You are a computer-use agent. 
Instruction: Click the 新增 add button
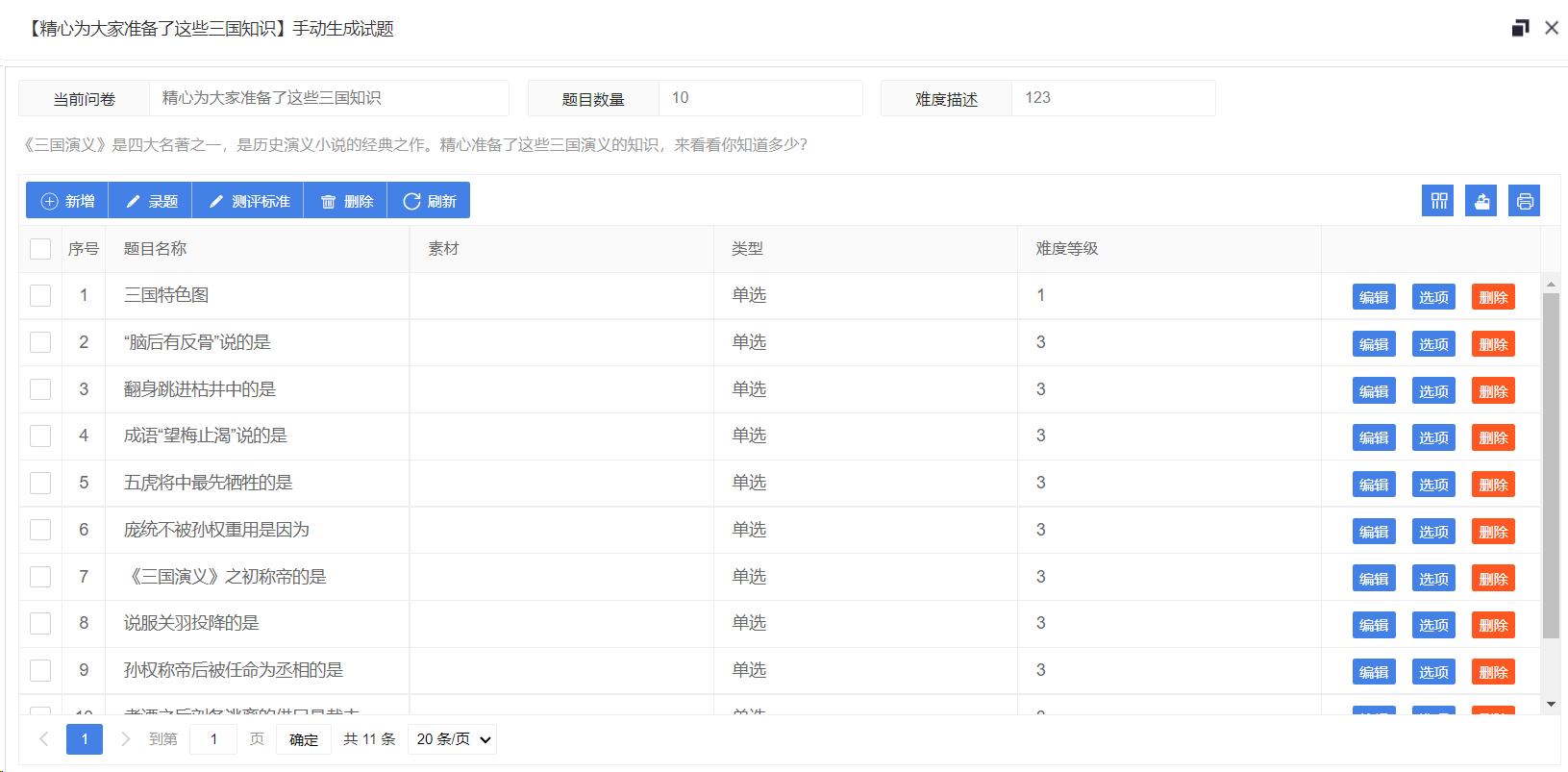pyautogui.click(x=67, y=201)
